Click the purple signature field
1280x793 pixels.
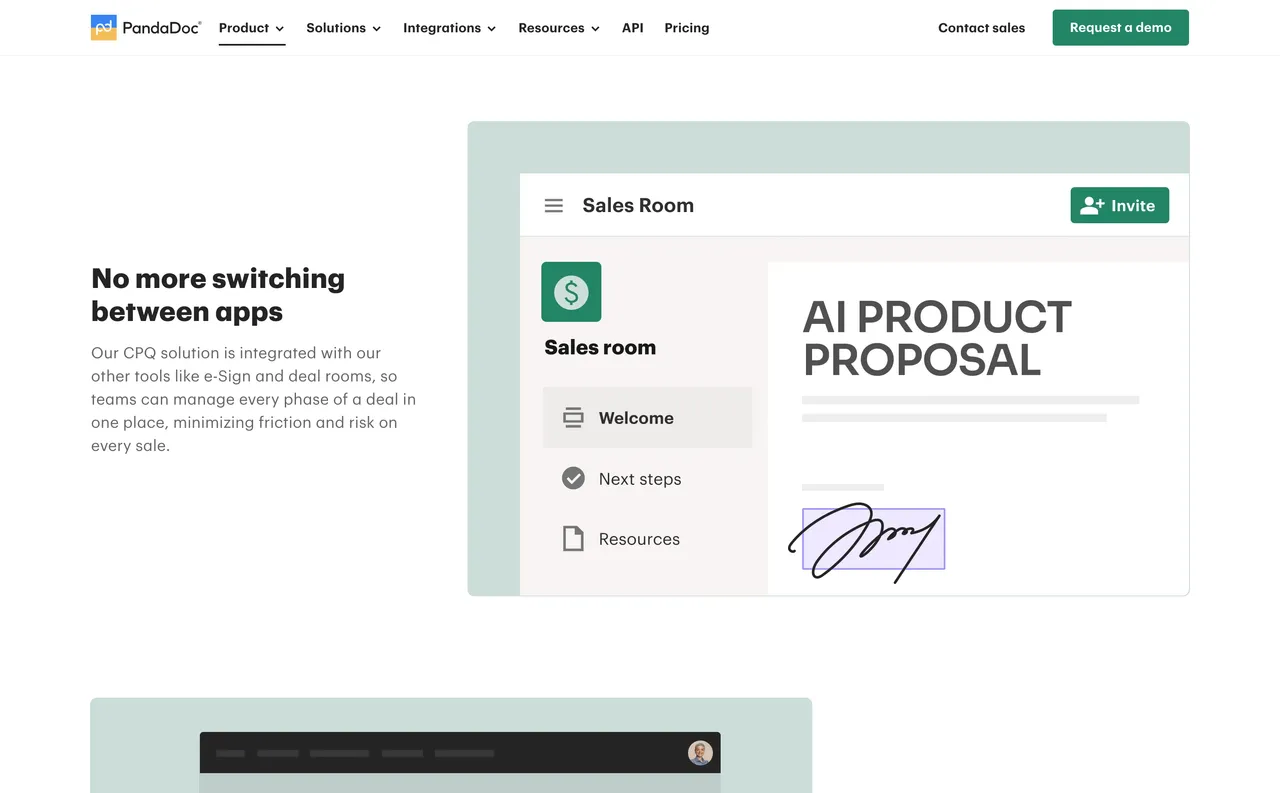873,540
